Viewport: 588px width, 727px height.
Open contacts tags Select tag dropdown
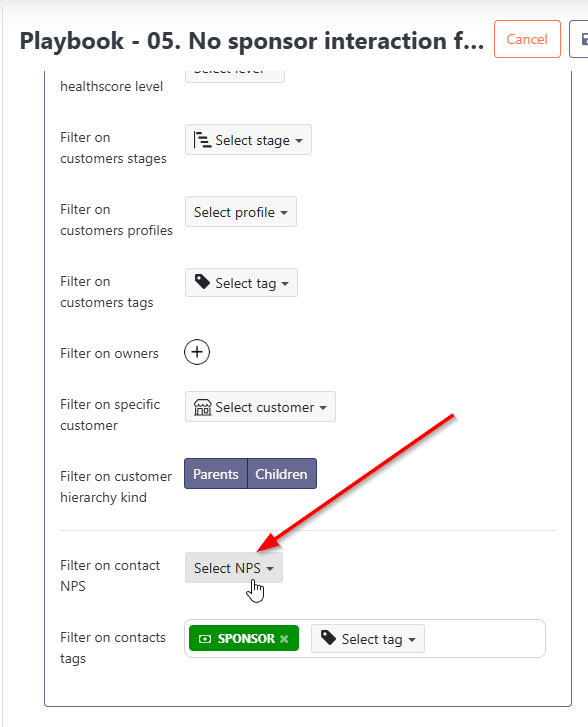(x=368, y=639)
